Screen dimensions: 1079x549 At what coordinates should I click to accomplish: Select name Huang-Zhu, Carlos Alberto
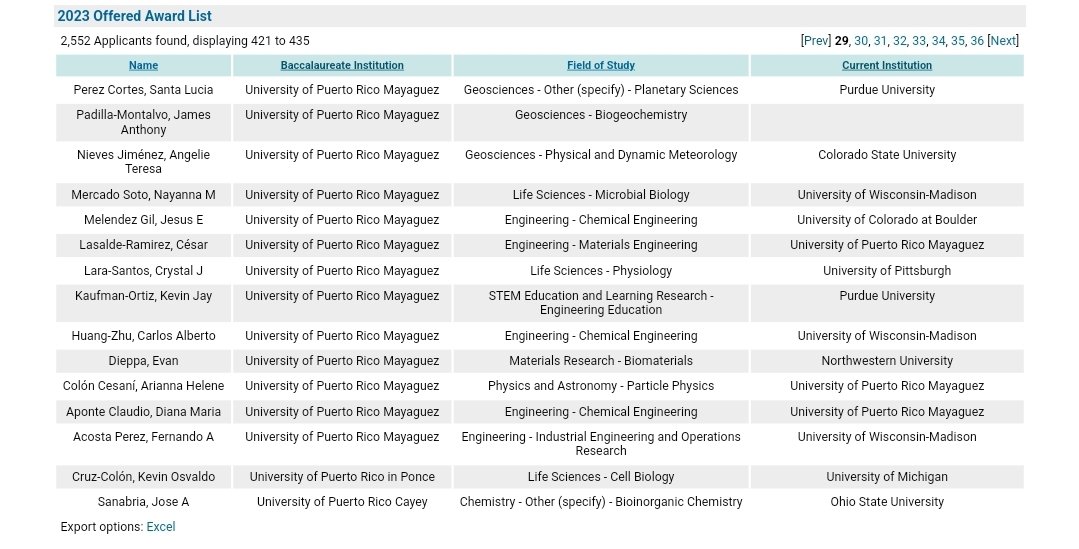pos(143,336)
